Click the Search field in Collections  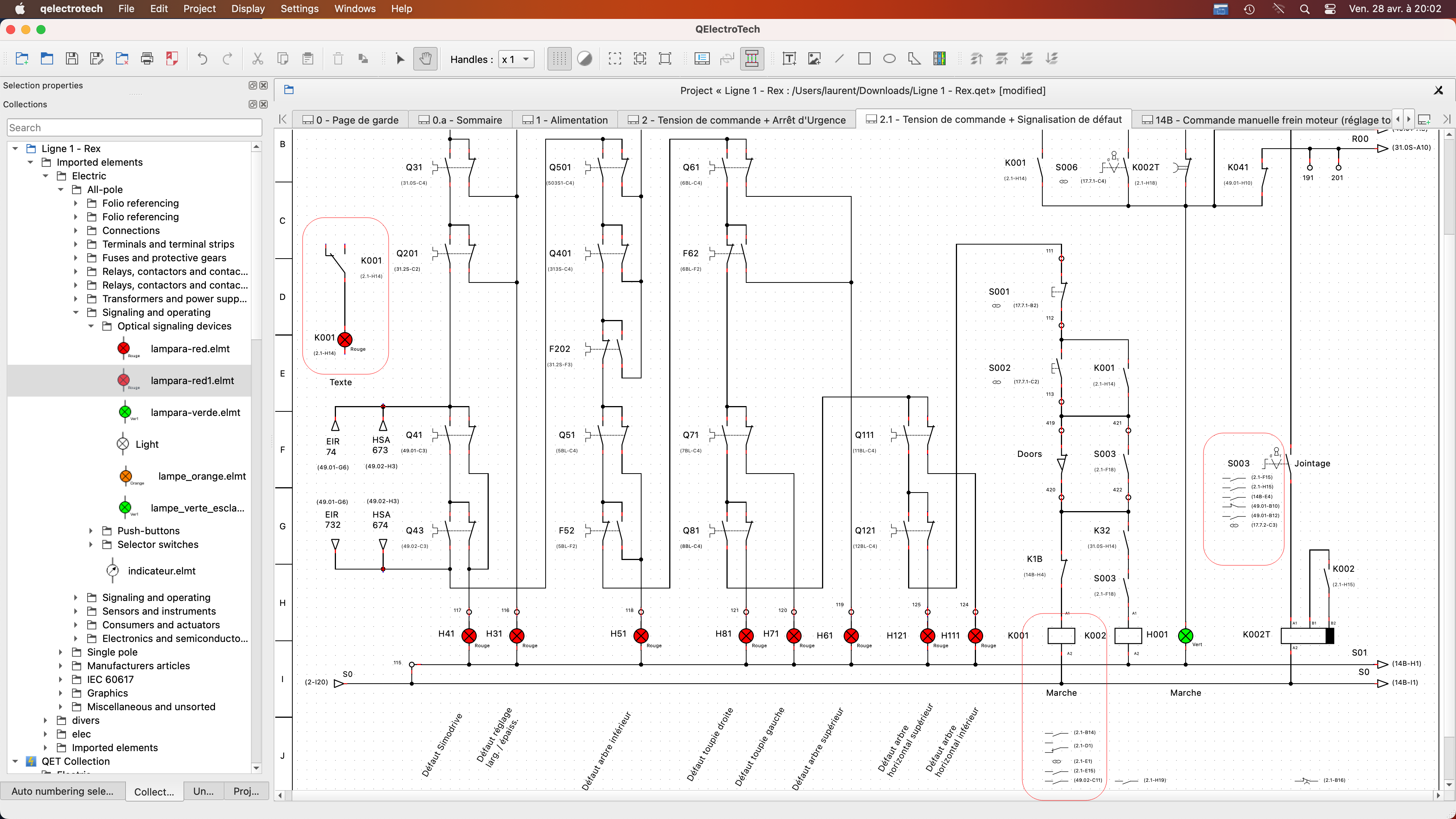tap(135, 128)
